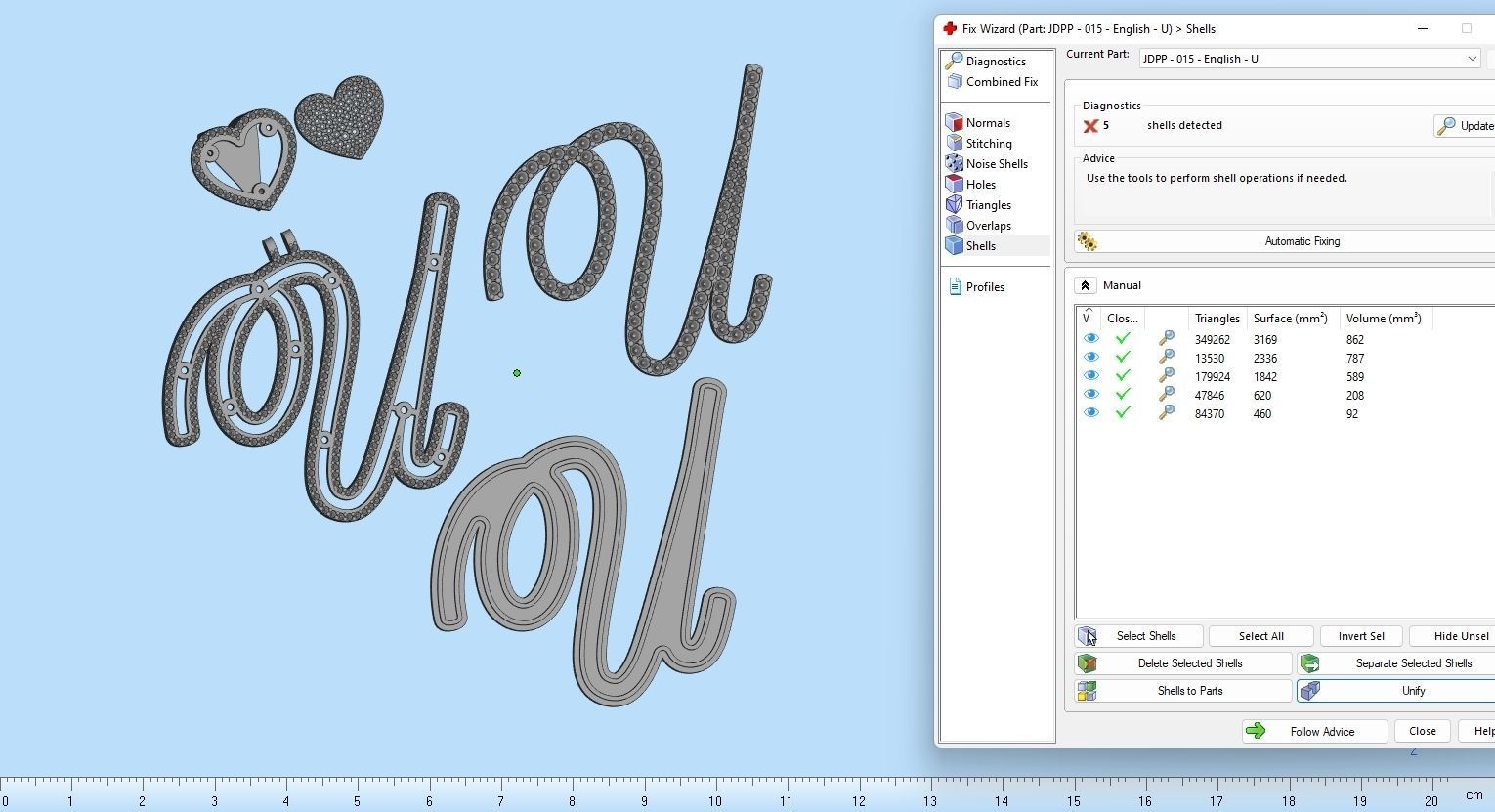
Task: Go to the Stitching fix step
Action: [x=989, y=144]
